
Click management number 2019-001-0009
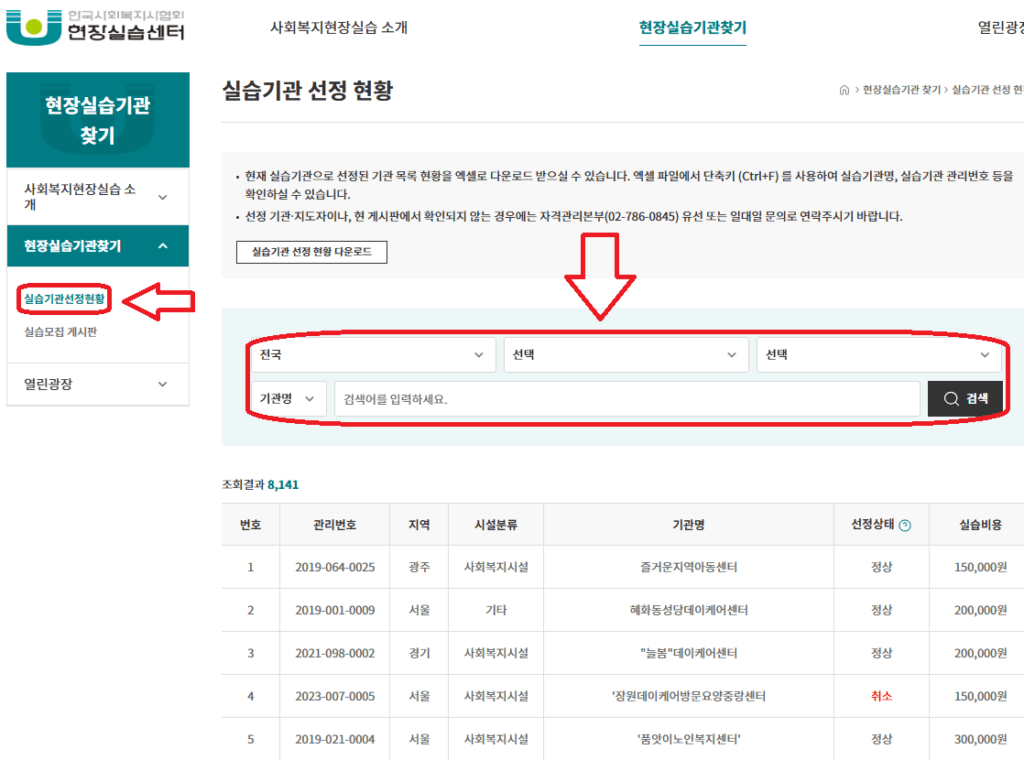click(x=335, y=610)
